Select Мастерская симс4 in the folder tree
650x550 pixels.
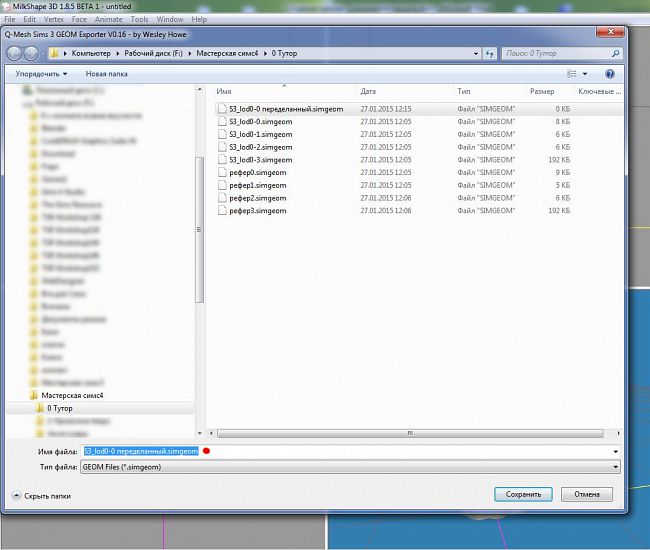pos(72,395)
